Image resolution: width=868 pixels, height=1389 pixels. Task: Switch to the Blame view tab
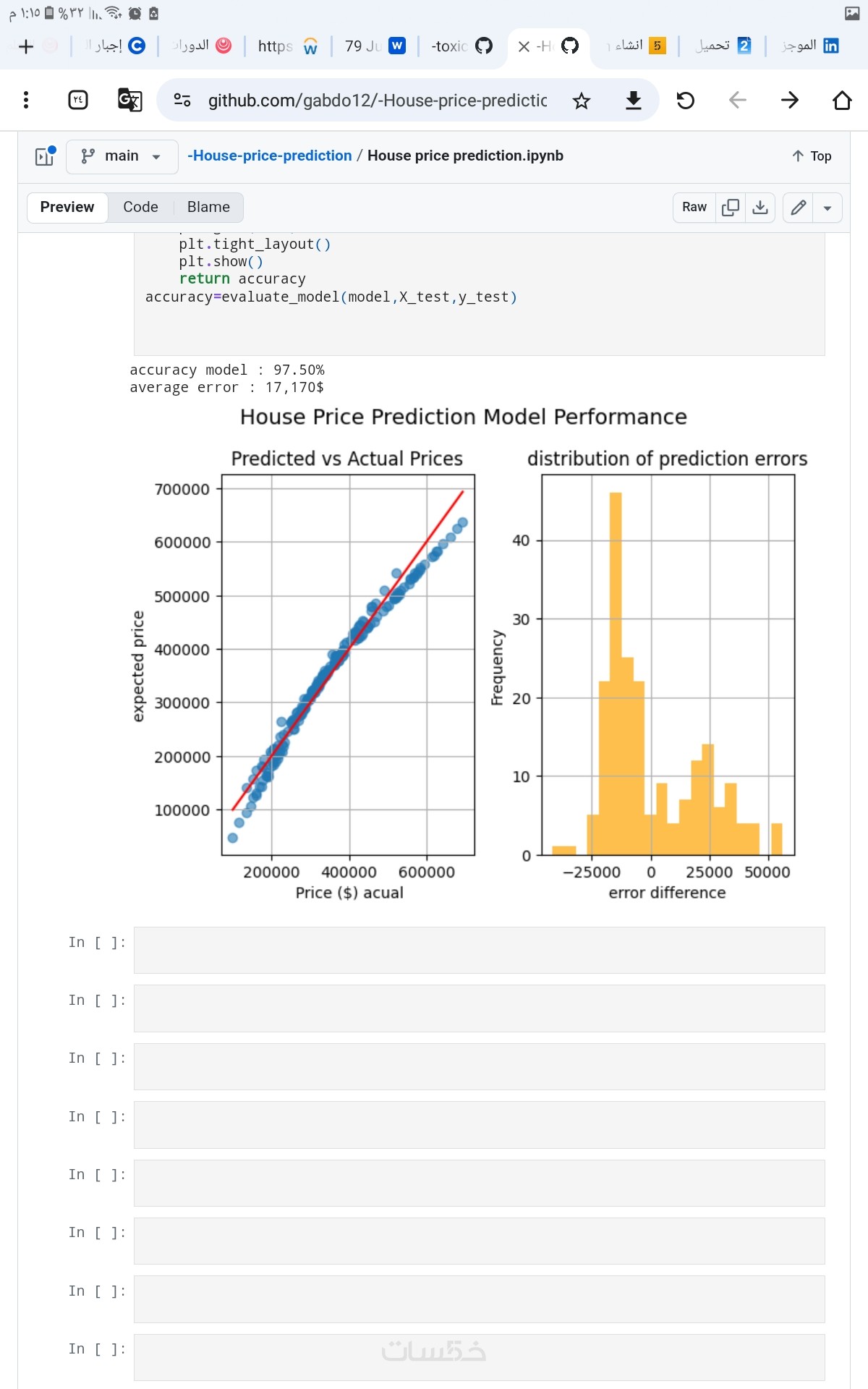208,207
